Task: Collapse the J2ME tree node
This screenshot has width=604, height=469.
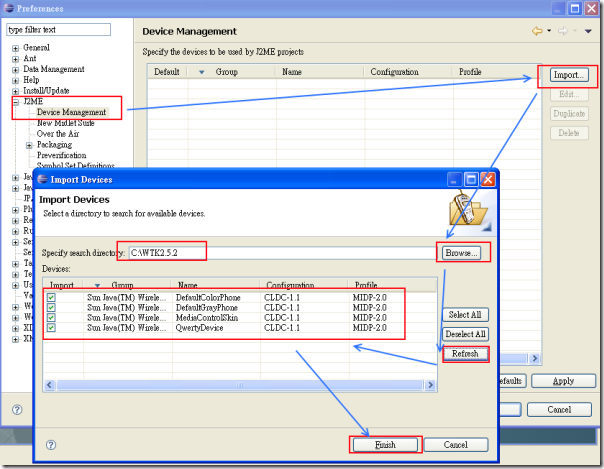Action: click(x=15, y=102)
